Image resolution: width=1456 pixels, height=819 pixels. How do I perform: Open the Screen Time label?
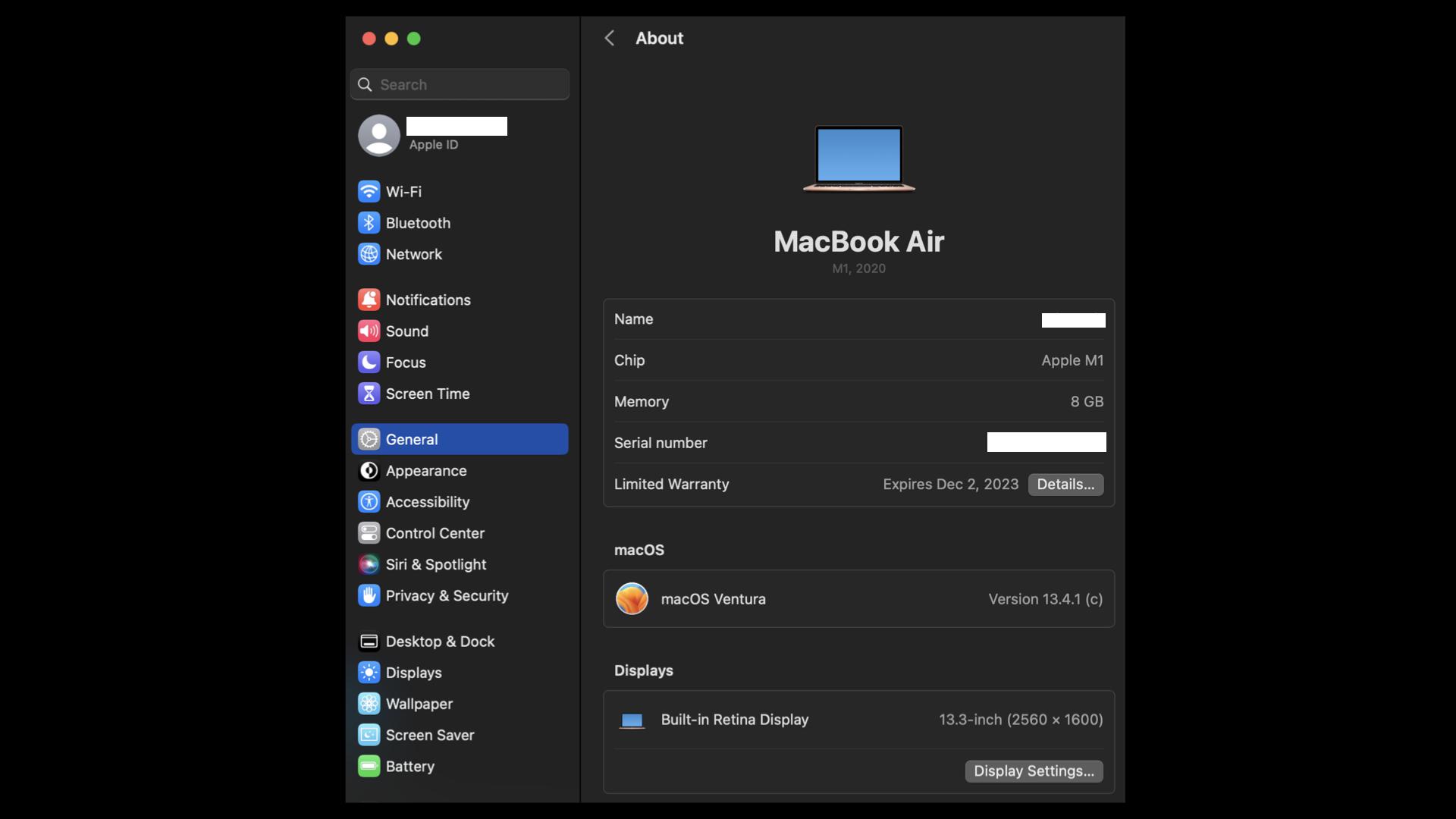click(428, 394)
